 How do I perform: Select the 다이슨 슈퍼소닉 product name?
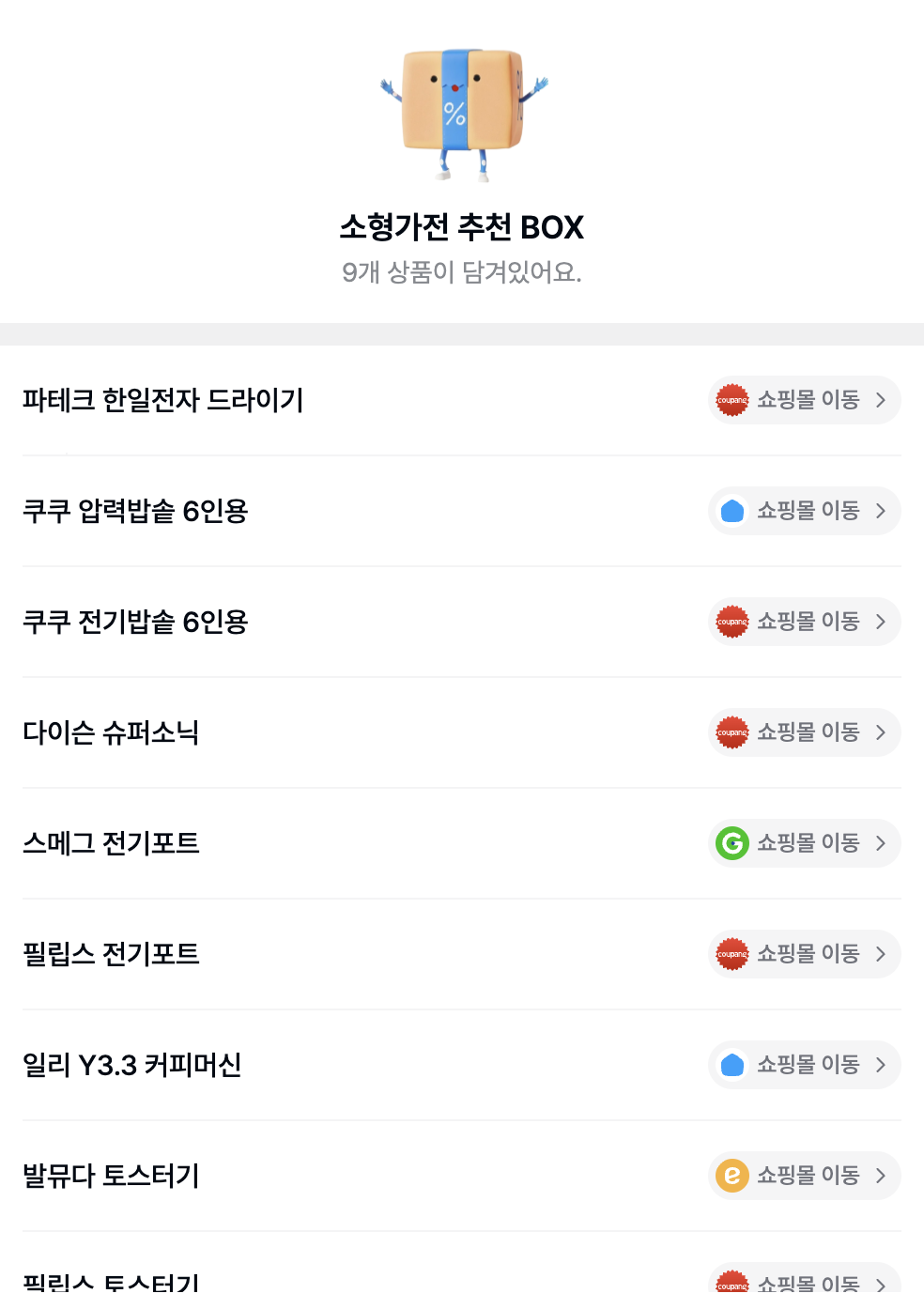pyautogui.click(x=111, y=732)
